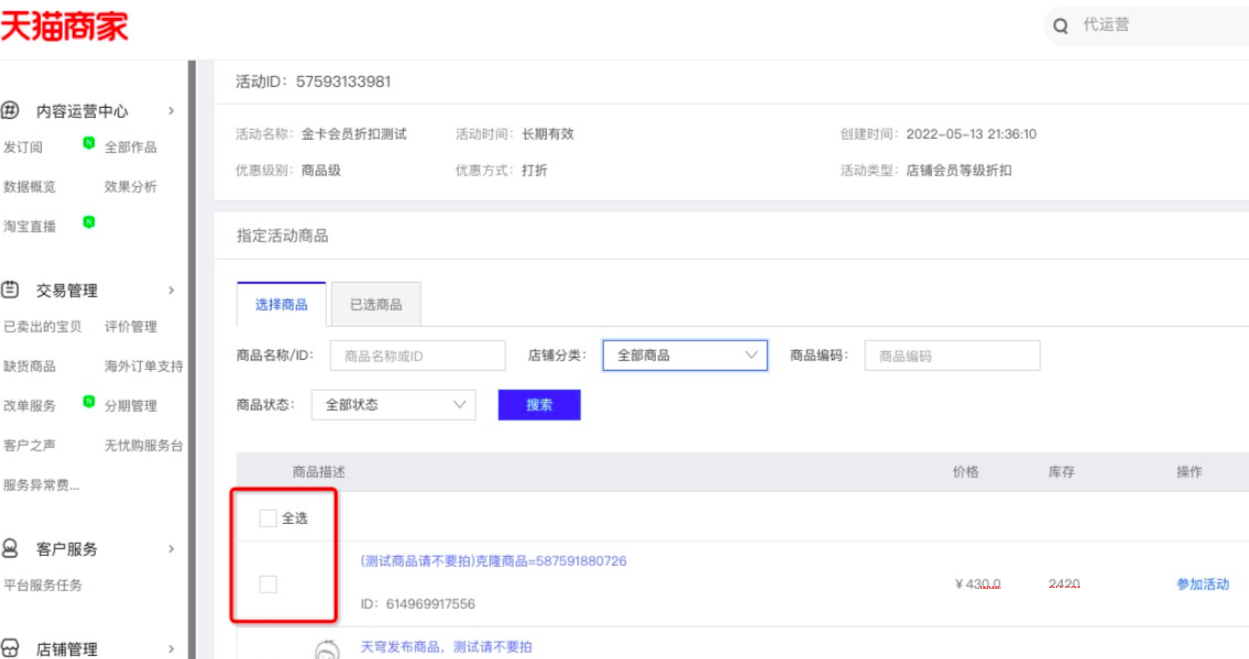Click the 交易管理 section icon
Screen dimensions: 1249x659
point(11,290)
